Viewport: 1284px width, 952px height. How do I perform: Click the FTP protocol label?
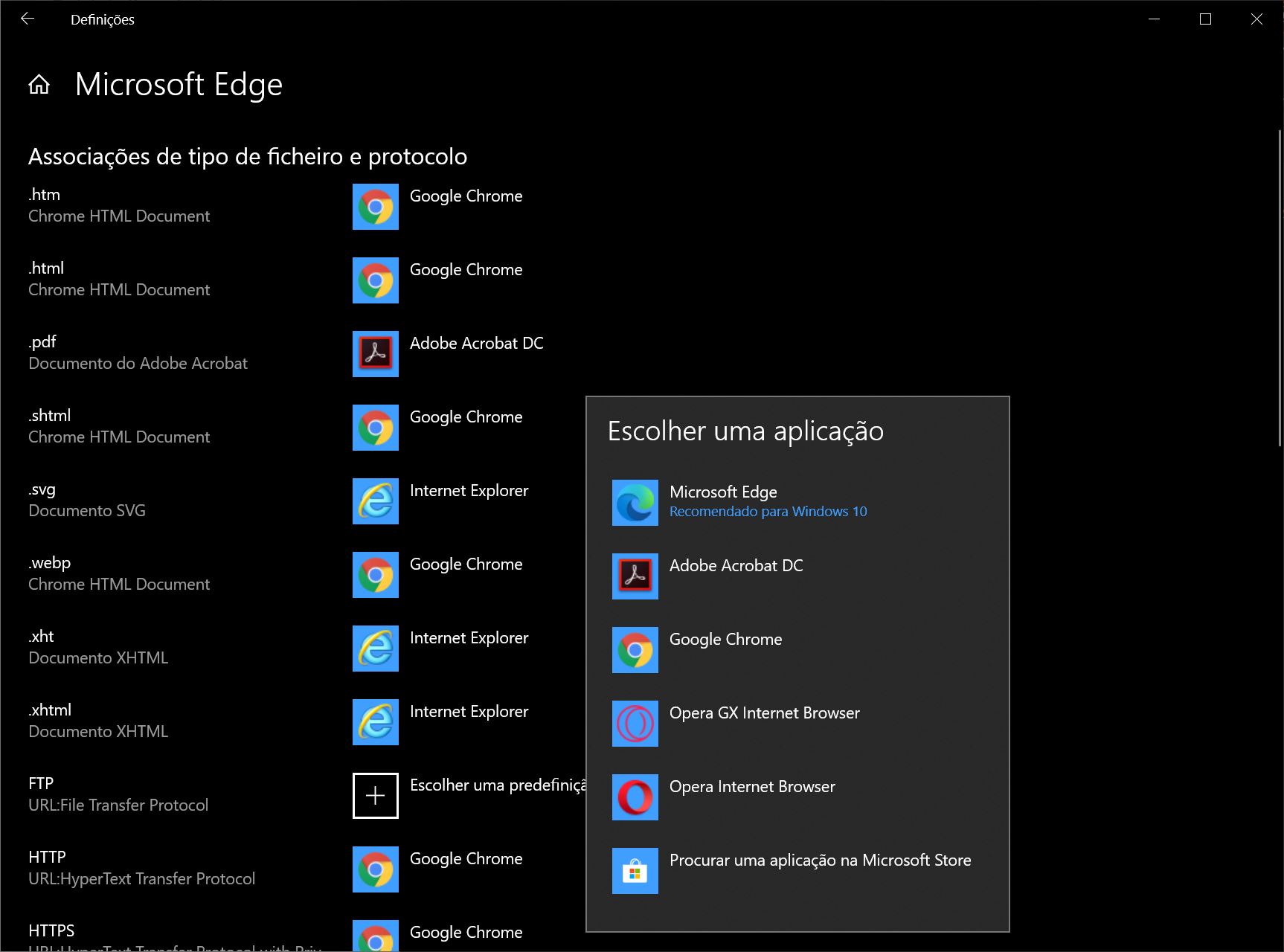[x=41, y=783]
